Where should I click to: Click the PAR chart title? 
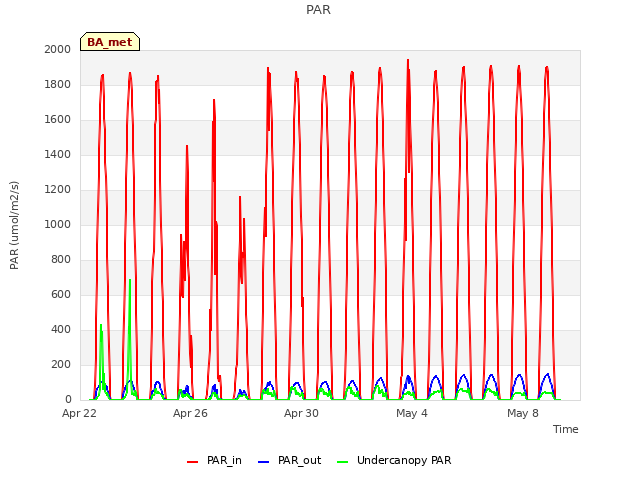pyautogui.click(x=318, y=9)
